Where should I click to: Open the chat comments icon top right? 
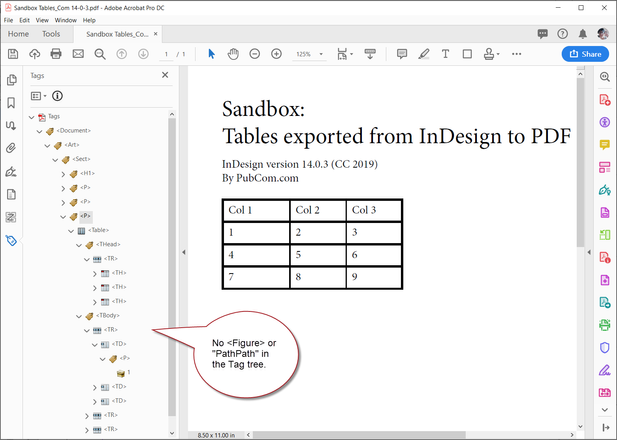pos(543,34)
